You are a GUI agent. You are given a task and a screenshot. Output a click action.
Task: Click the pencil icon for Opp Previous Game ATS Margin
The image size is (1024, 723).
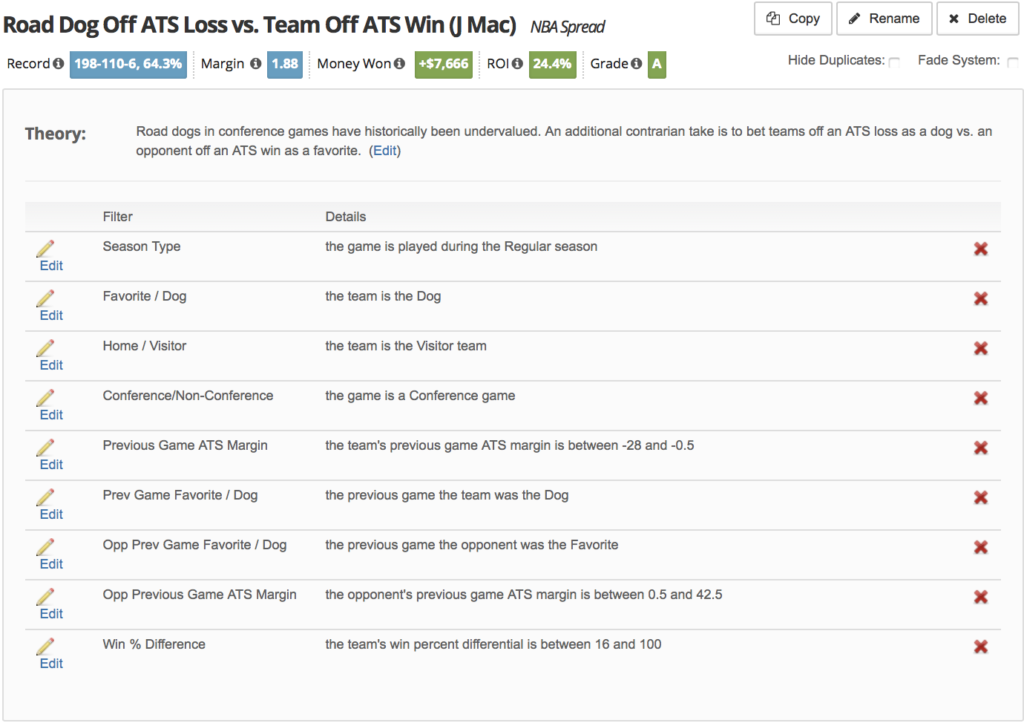point(45,596)
